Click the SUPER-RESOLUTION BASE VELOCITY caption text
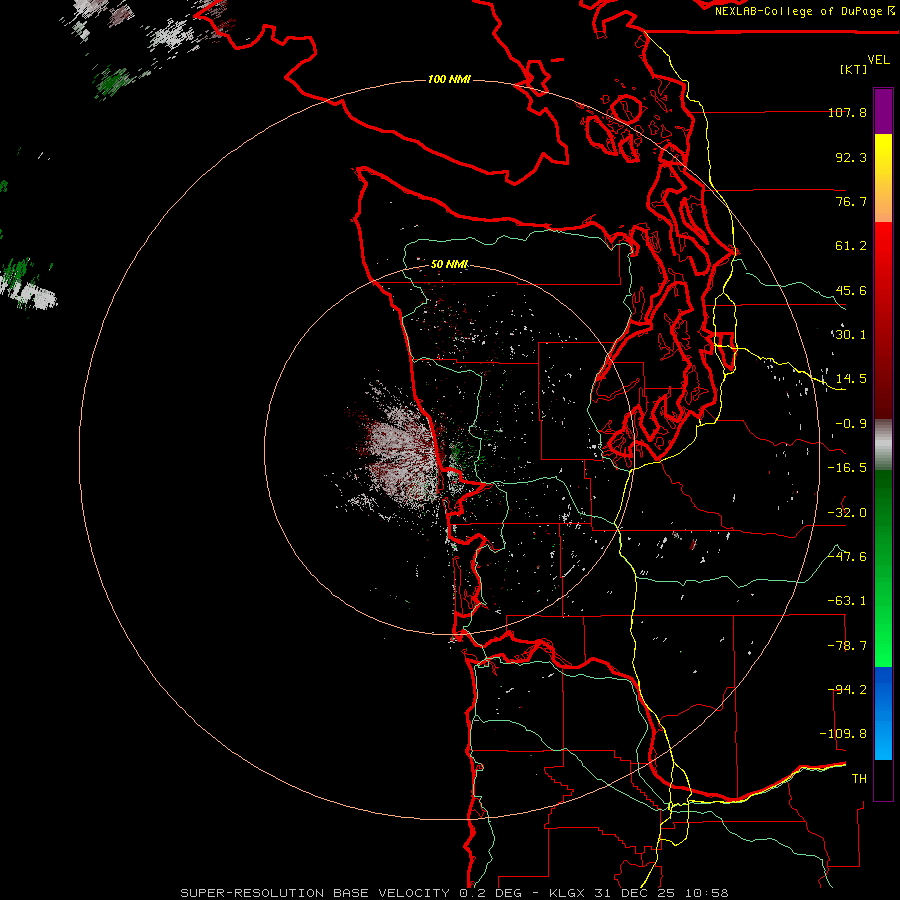Screen dimensions: 900x900 (315, 893)
